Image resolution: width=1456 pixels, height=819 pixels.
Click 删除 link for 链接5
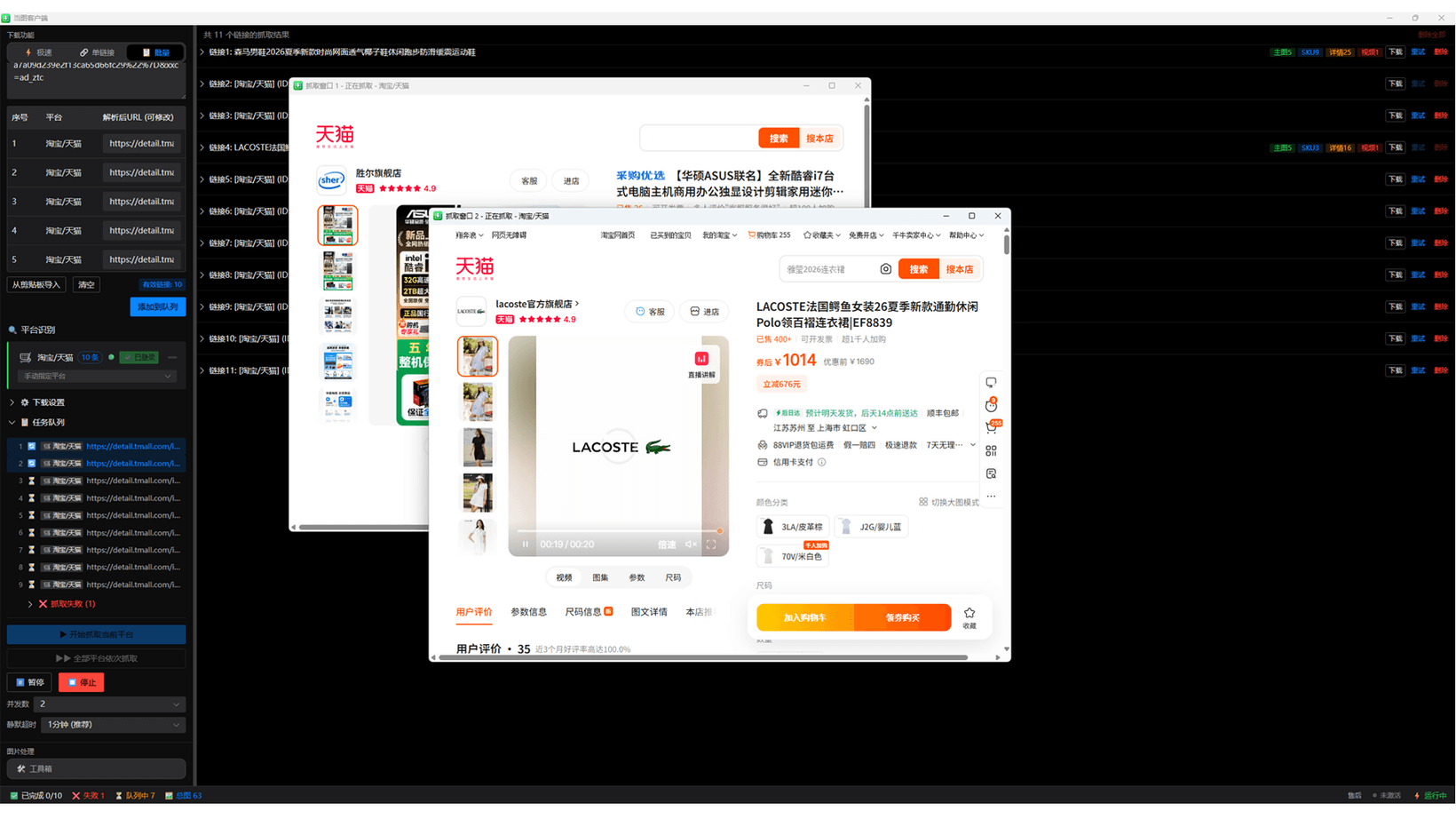point(1441,179)
